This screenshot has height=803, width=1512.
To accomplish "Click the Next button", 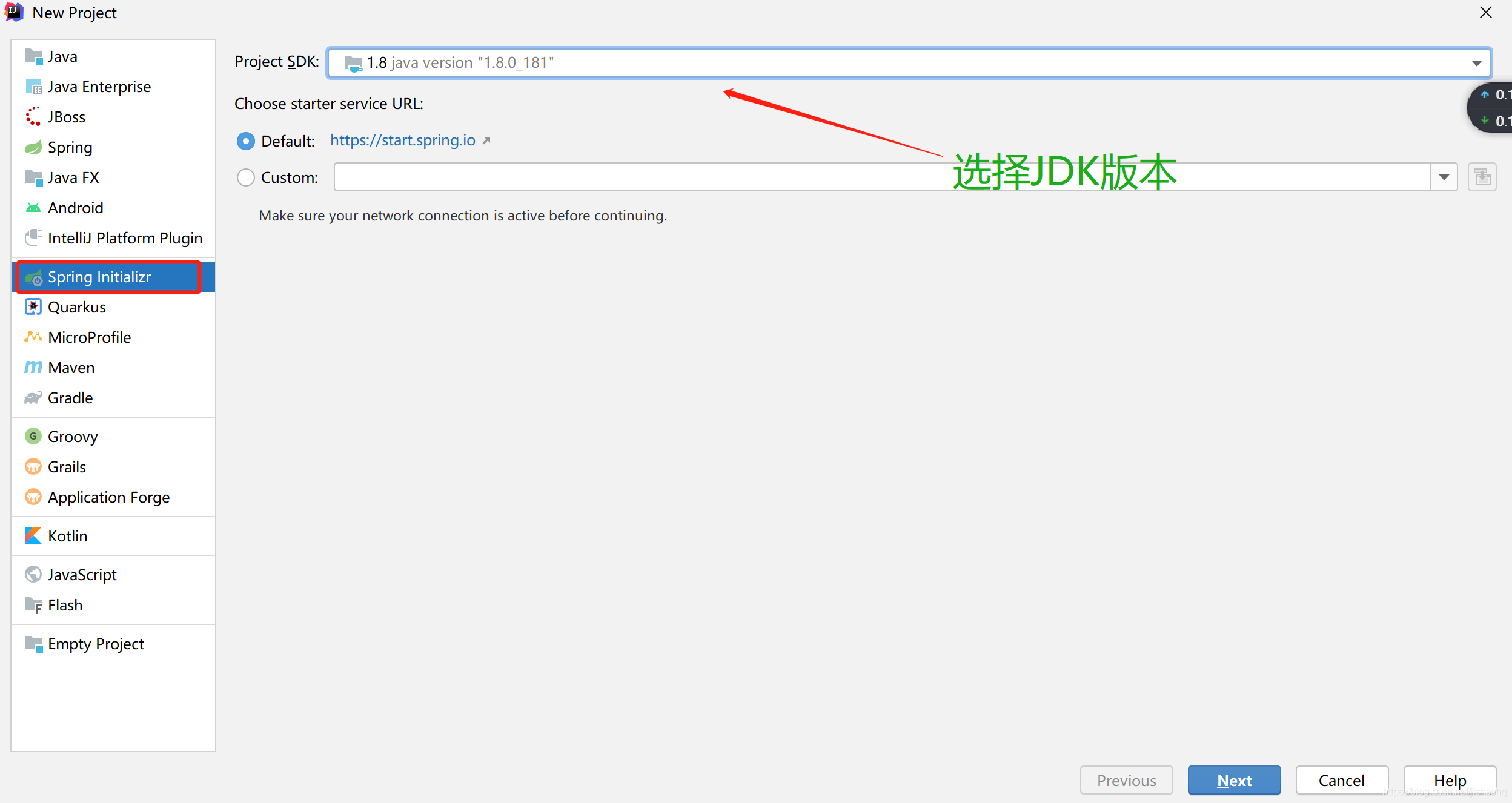I will pyautogui.click(x=1234, y=780).
